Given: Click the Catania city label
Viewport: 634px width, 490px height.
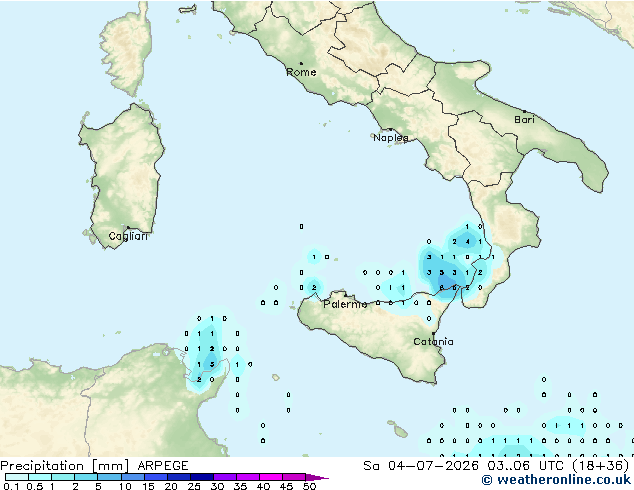Looking at the screenshot, I should (x=433, y=342).
